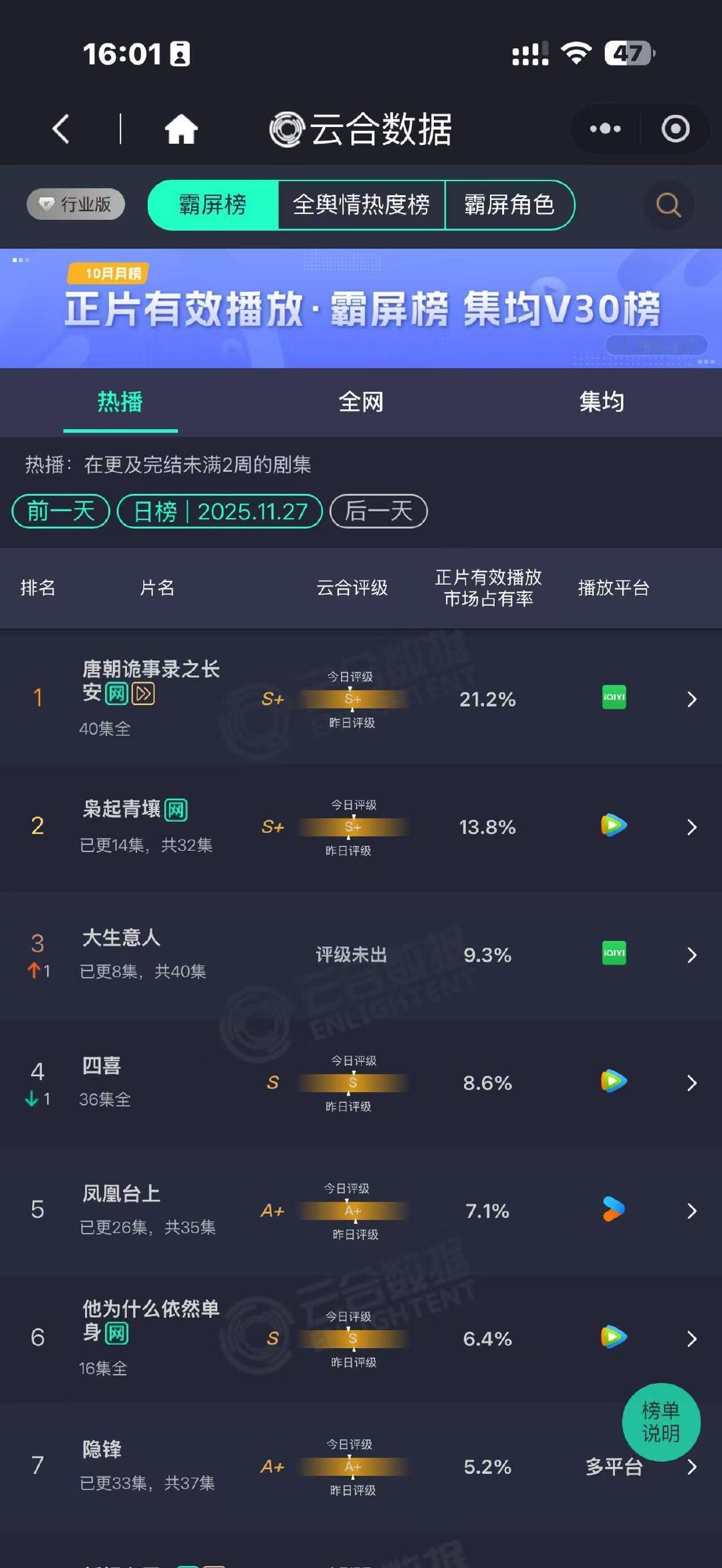Click the iQIYI icon next to 大生意人

pos(613,954)
